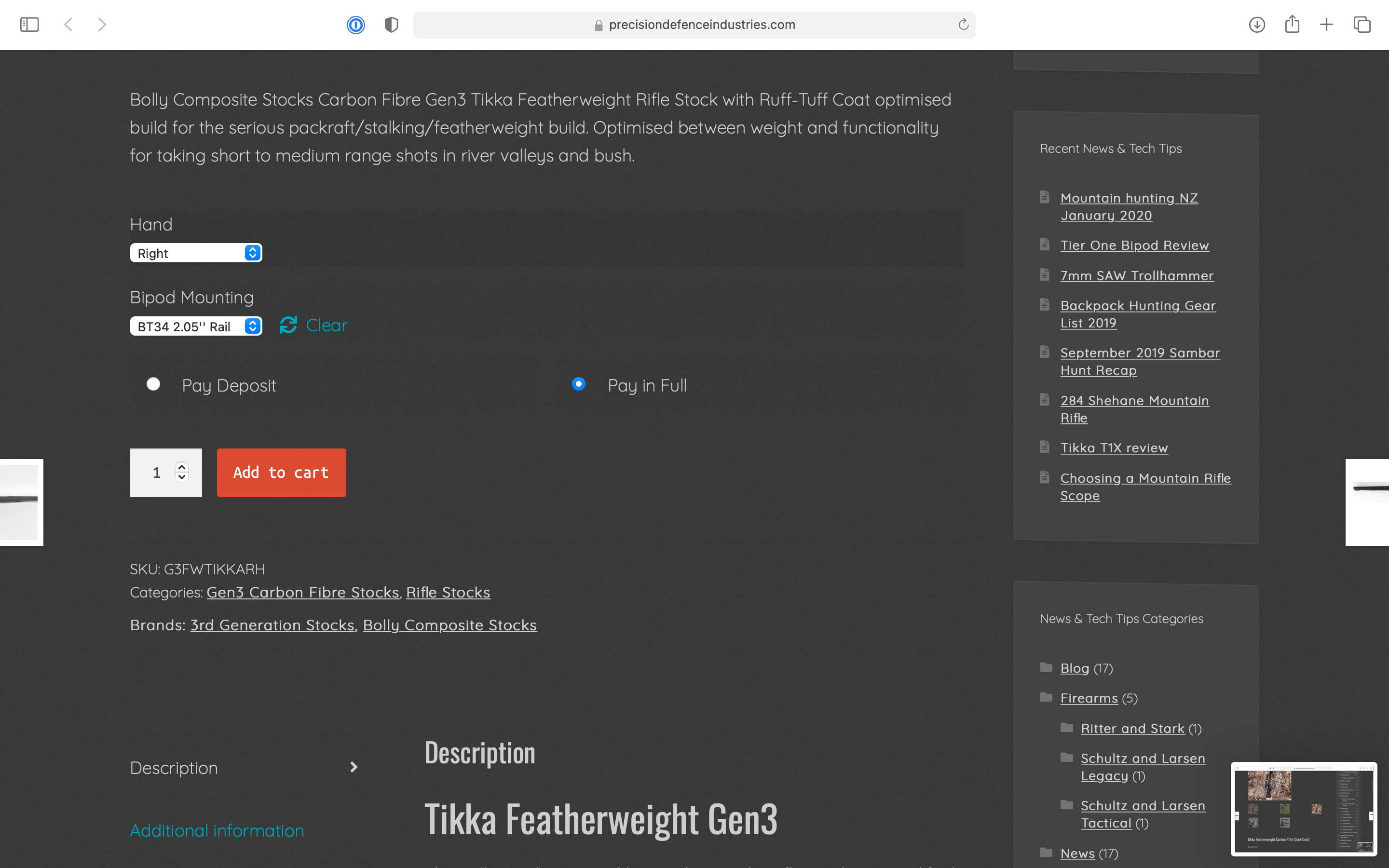Open Schultz and Larsen Tactical category
This screenshot has height=868, width=1389.
tap(1143, 814)
